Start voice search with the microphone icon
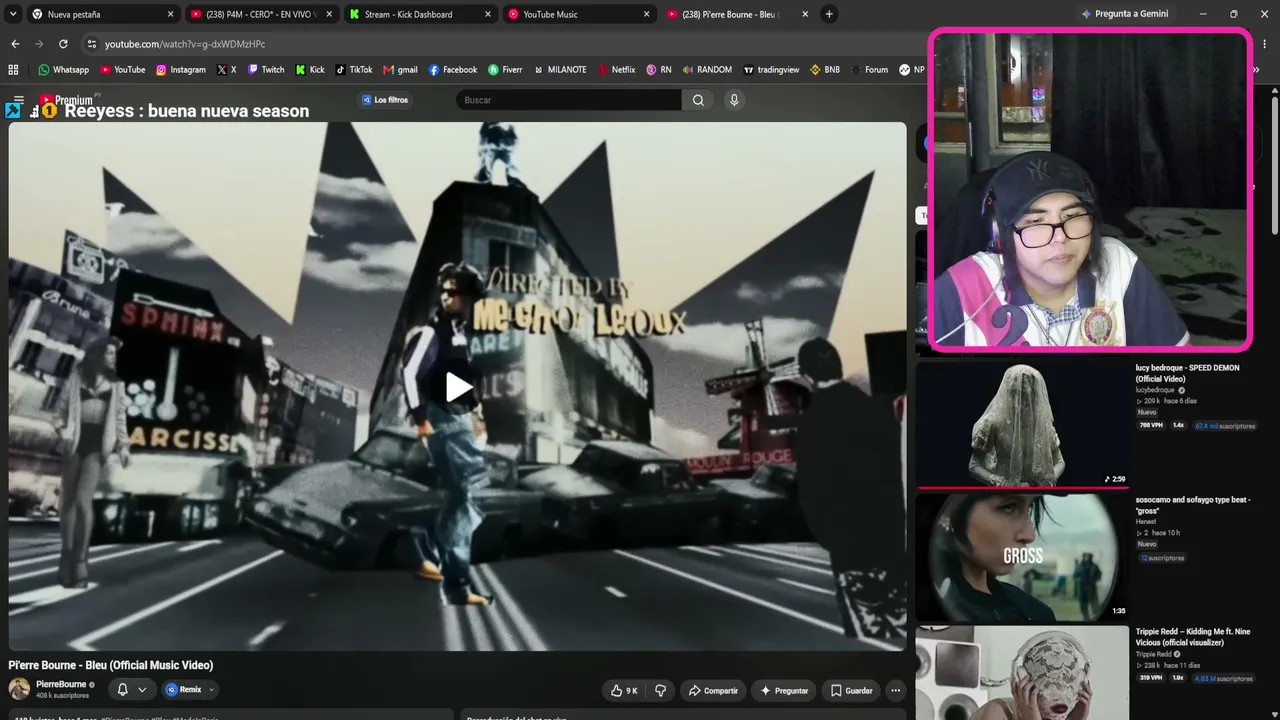Viewport: 1280px width, 720px height. point(734,100)
